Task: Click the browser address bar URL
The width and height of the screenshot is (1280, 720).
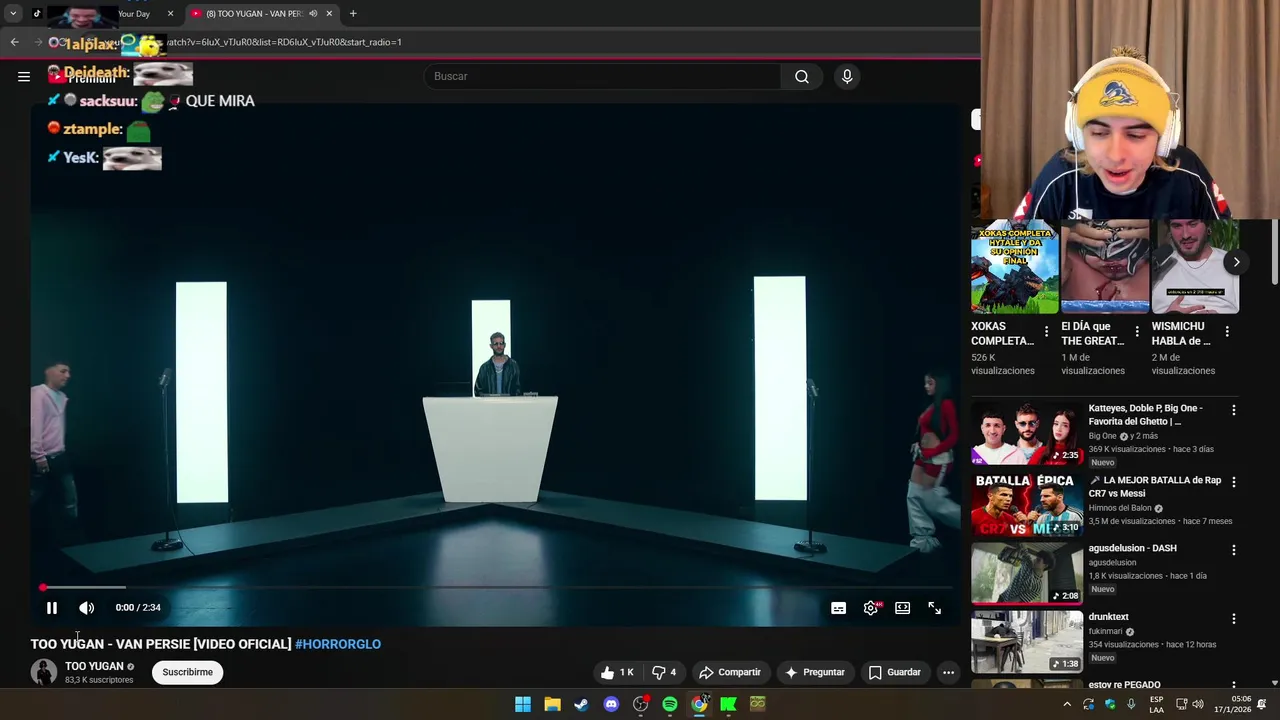Action: [283, 42]
